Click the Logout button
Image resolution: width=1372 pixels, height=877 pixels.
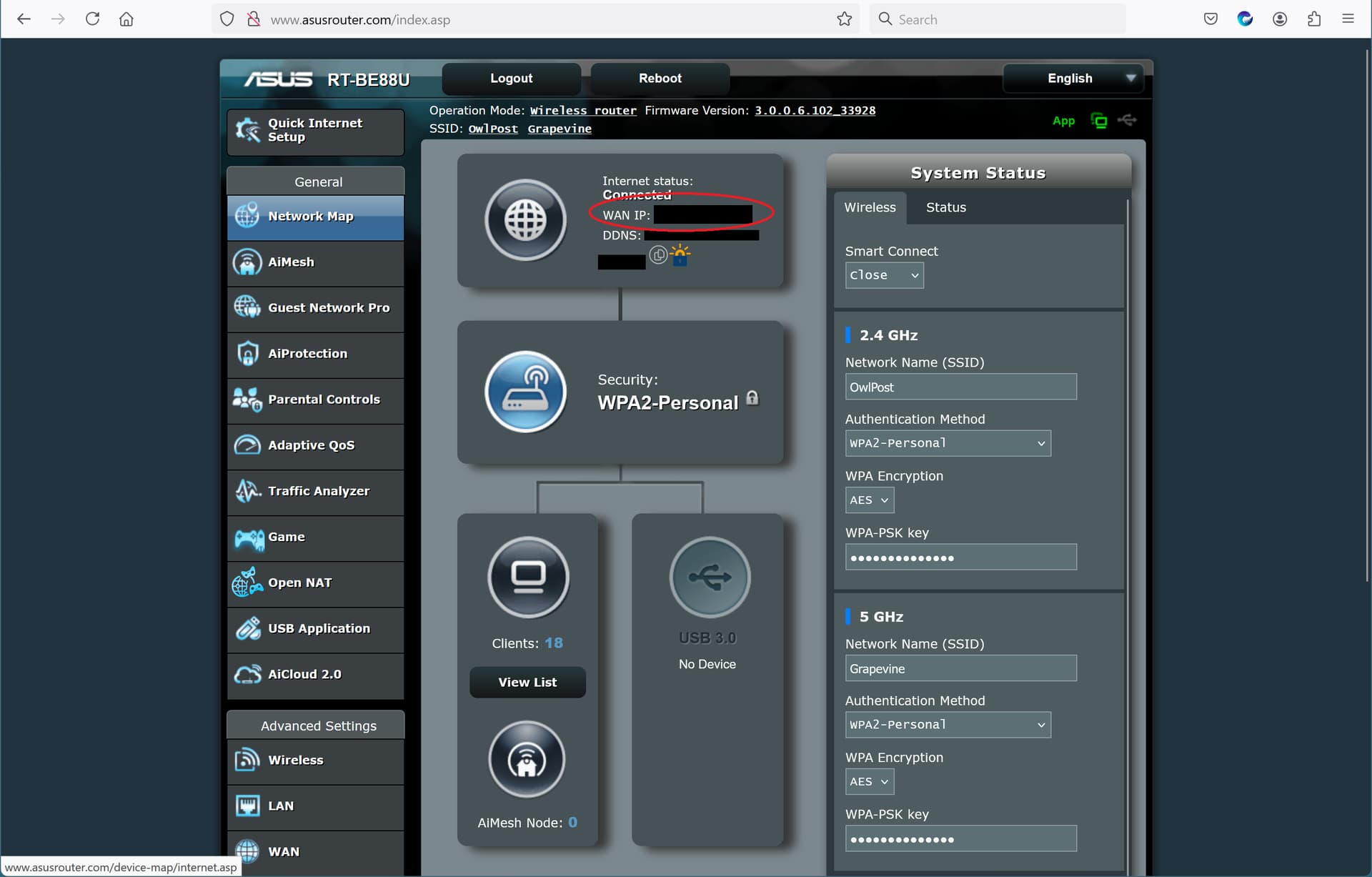point(511,78)
